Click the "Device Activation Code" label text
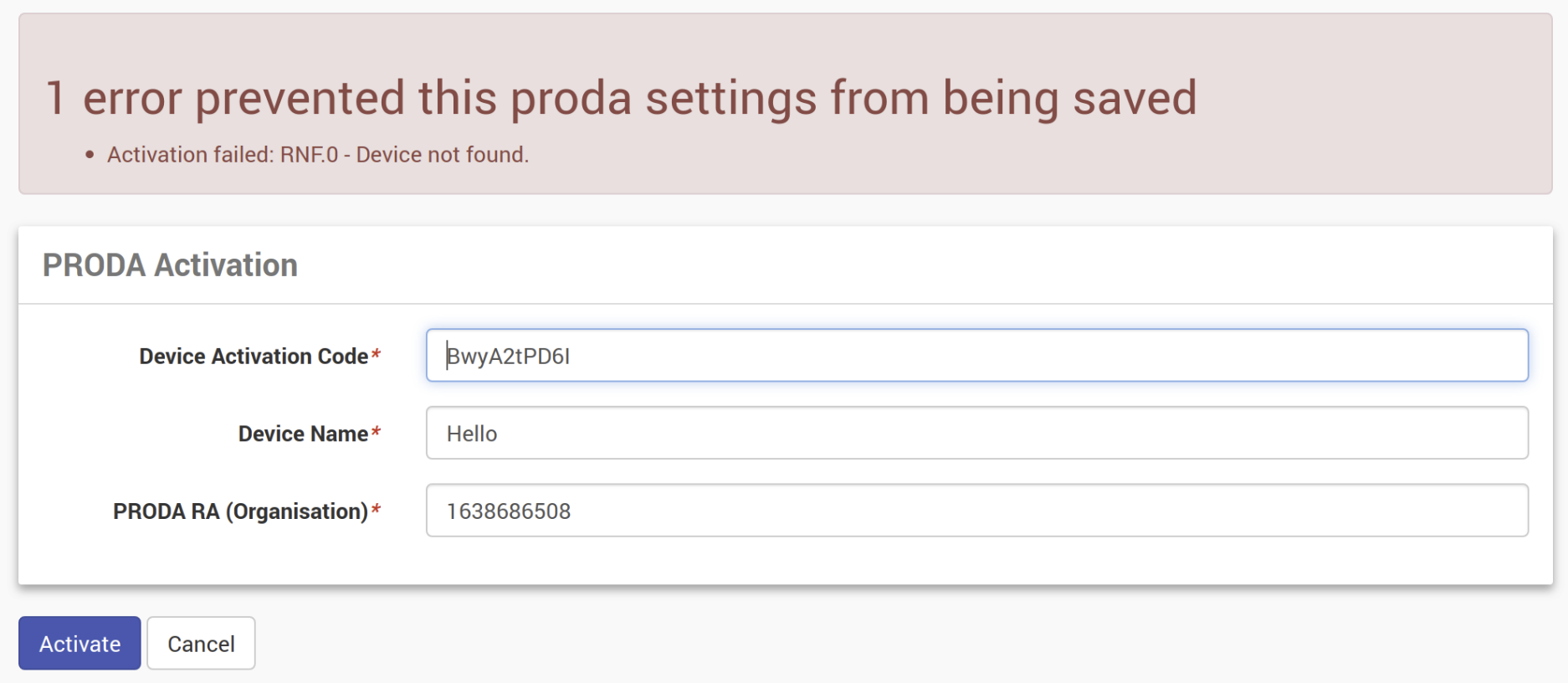This screenshot has width=1568, height=683. coord(254,357)
